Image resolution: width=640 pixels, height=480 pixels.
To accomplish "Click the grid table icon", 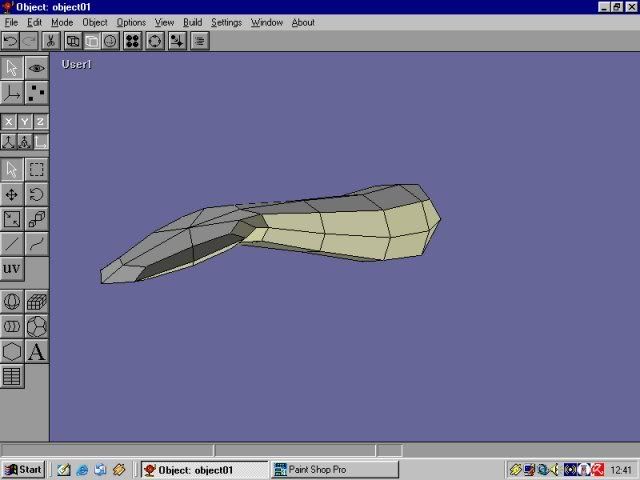I will [x=12, y=377].
